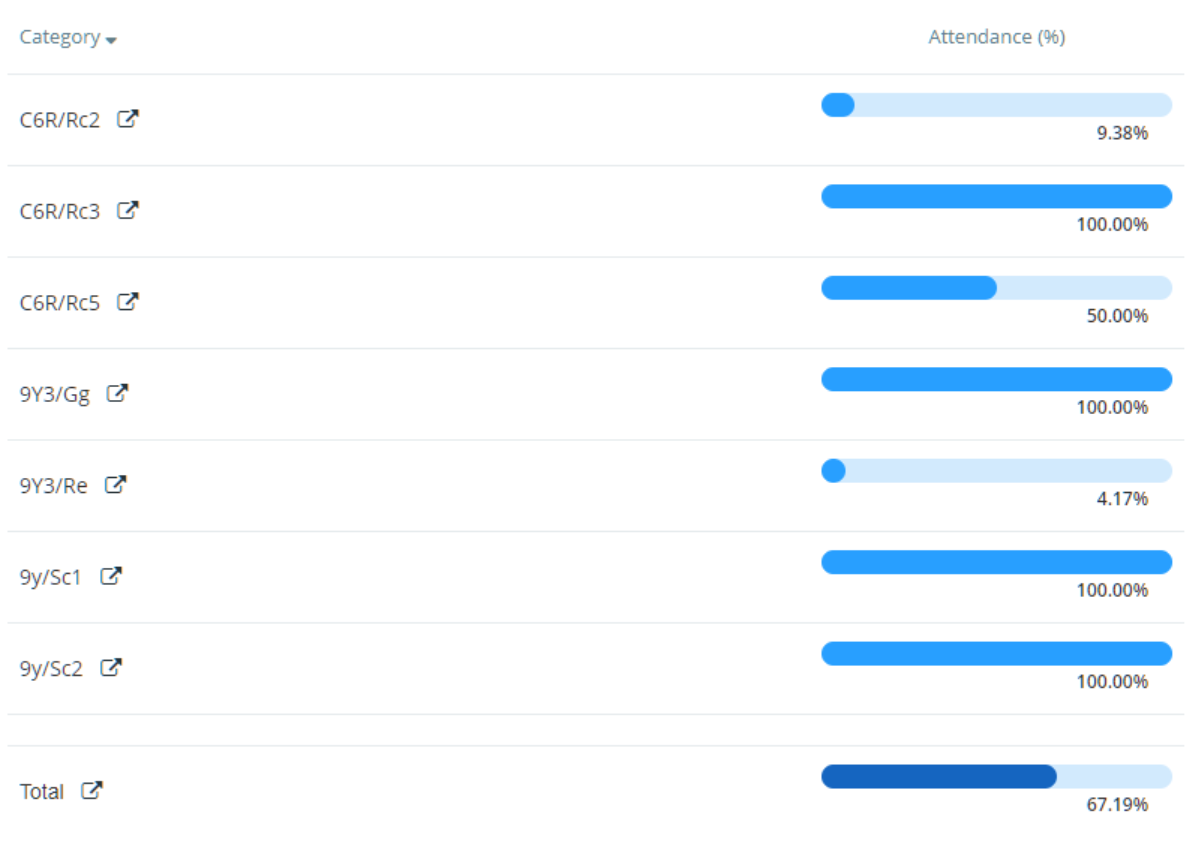Open external link icon for 9y/Sc2
This screenshot has height=850, width=1201.
111,668
